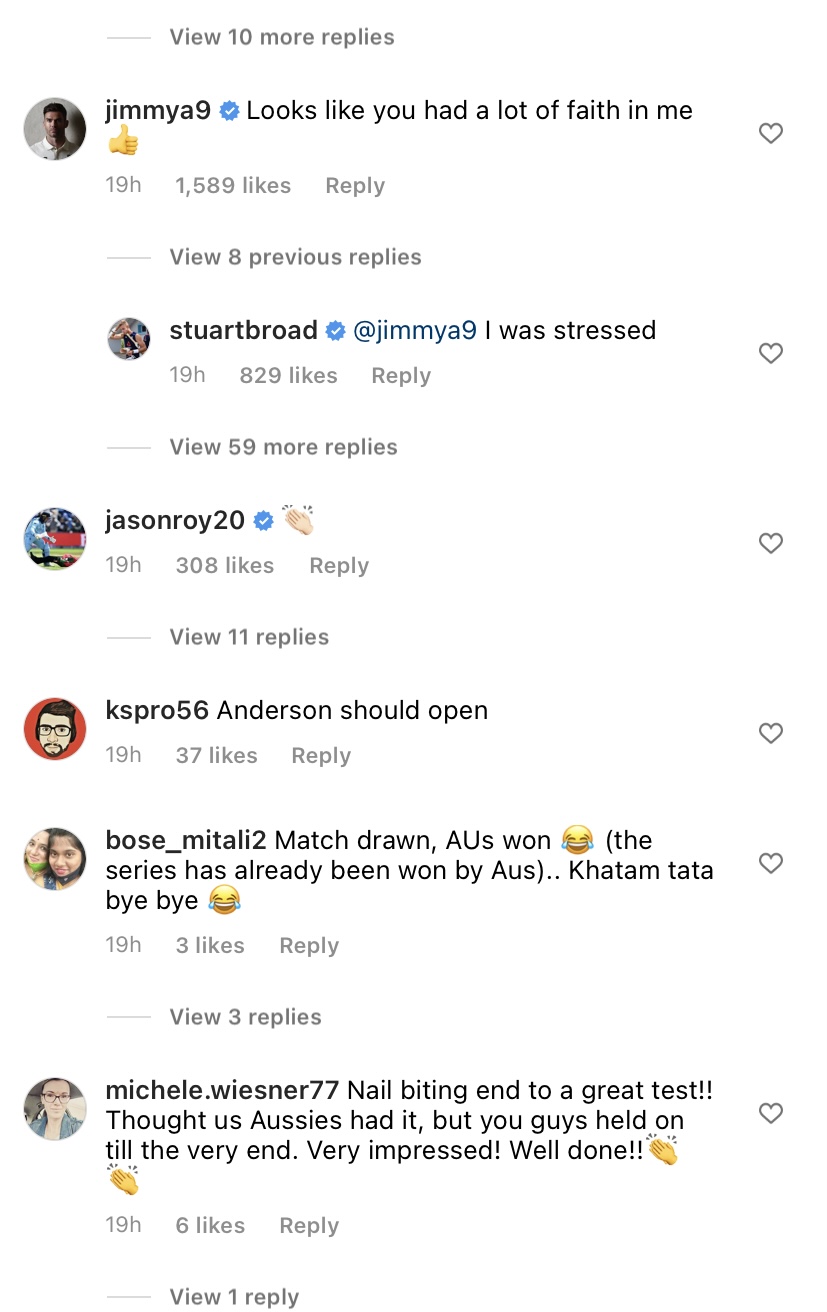This screenshot has width=827, height=1312.
Task: Open michele.wiesner77's profile photo
Action: click(x=55, y=1109)
